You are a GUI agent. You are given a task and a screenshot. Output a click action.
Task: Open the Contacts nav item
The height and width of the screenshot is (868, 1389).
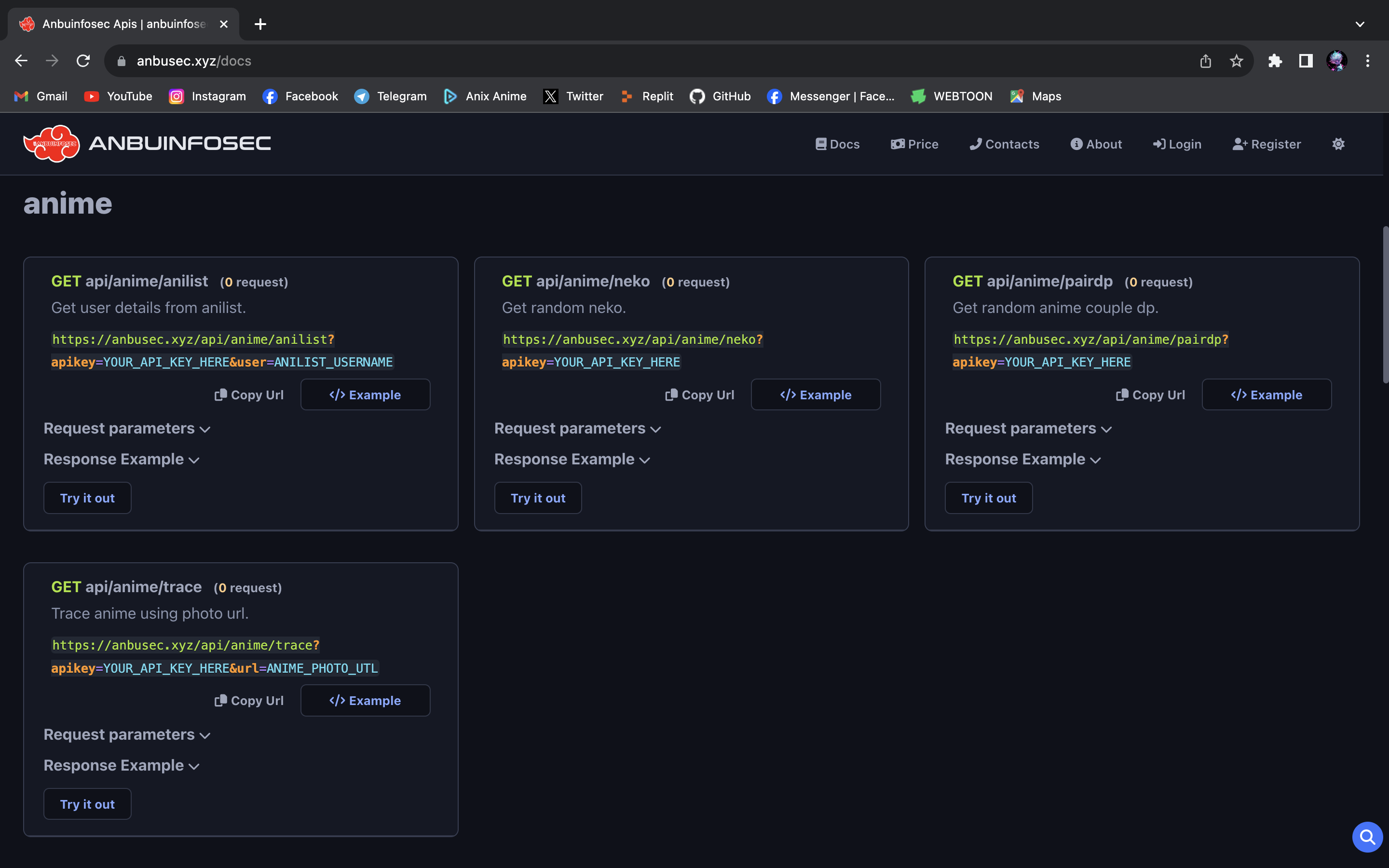coord(1005,144)
